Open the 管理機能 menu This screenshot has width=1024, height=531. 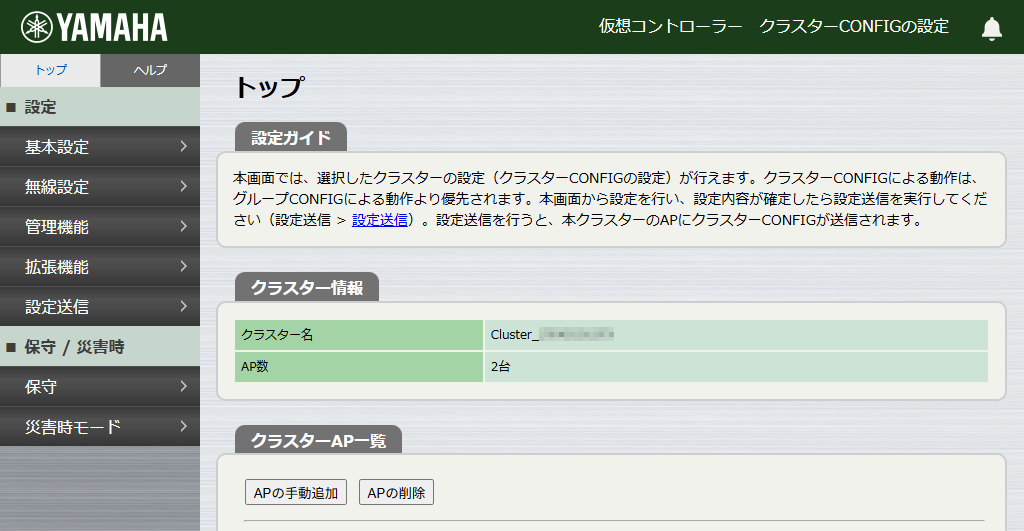point(100,227)
